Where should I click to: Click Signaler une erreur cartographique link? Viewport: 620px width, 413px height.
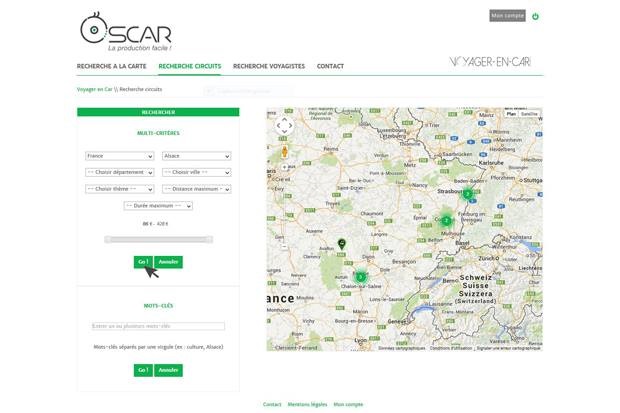508,348
